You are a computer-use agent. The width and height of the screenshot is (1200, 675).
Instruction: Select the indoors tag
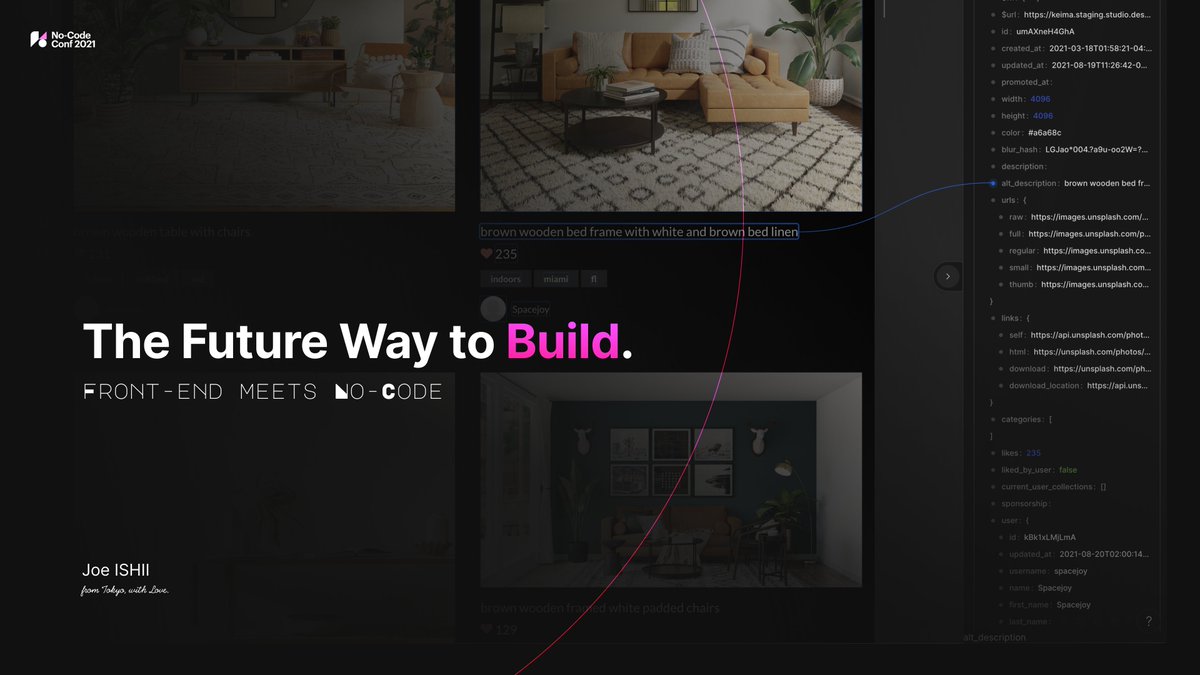(506, 279)
